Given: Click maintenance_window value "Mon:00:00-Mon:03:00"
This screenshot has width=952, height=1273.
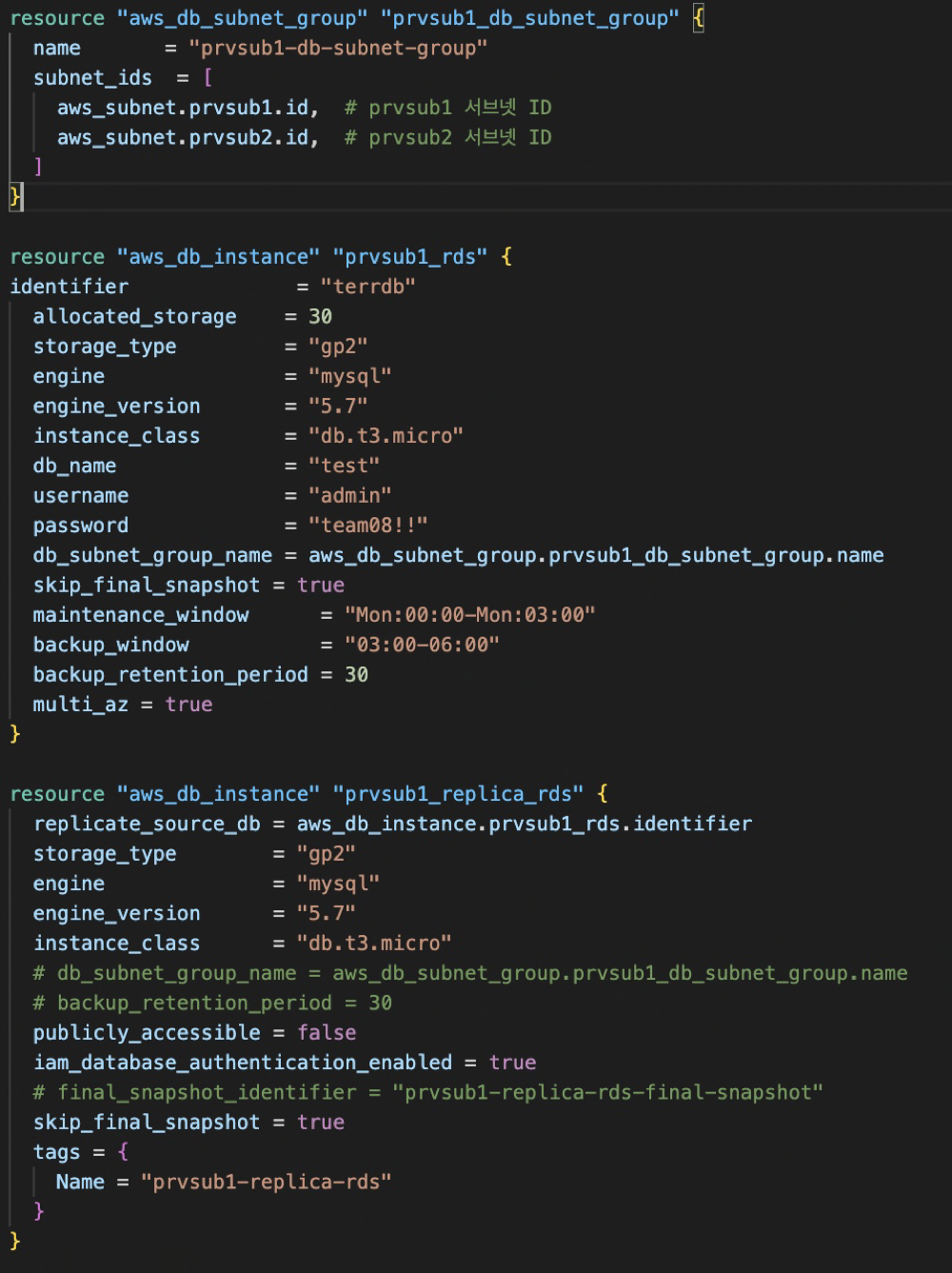Looking at the screenshot, I should [x=469, y=615].
